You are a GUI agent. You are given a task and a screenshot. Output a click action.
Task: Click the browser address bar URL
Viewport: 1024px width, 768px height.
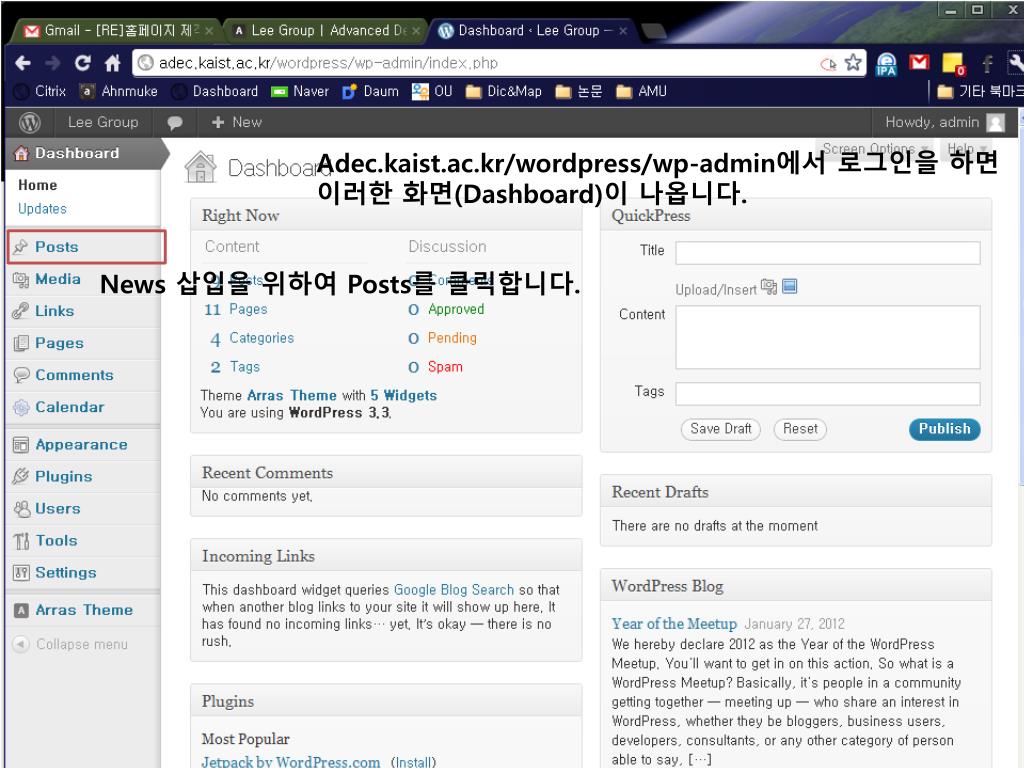328,63
